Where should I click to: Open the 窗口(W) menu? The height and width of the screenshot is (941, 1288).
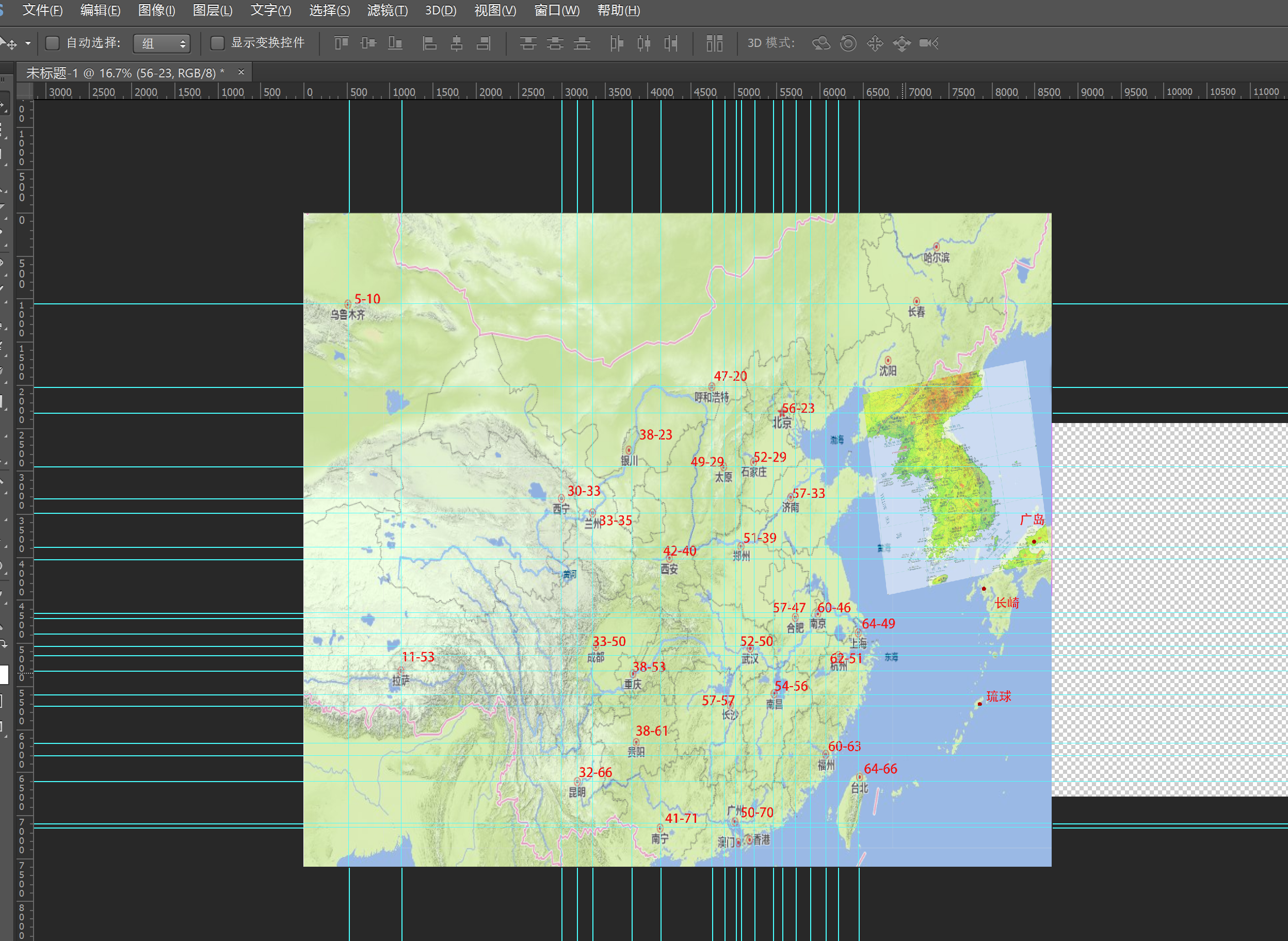557,10
